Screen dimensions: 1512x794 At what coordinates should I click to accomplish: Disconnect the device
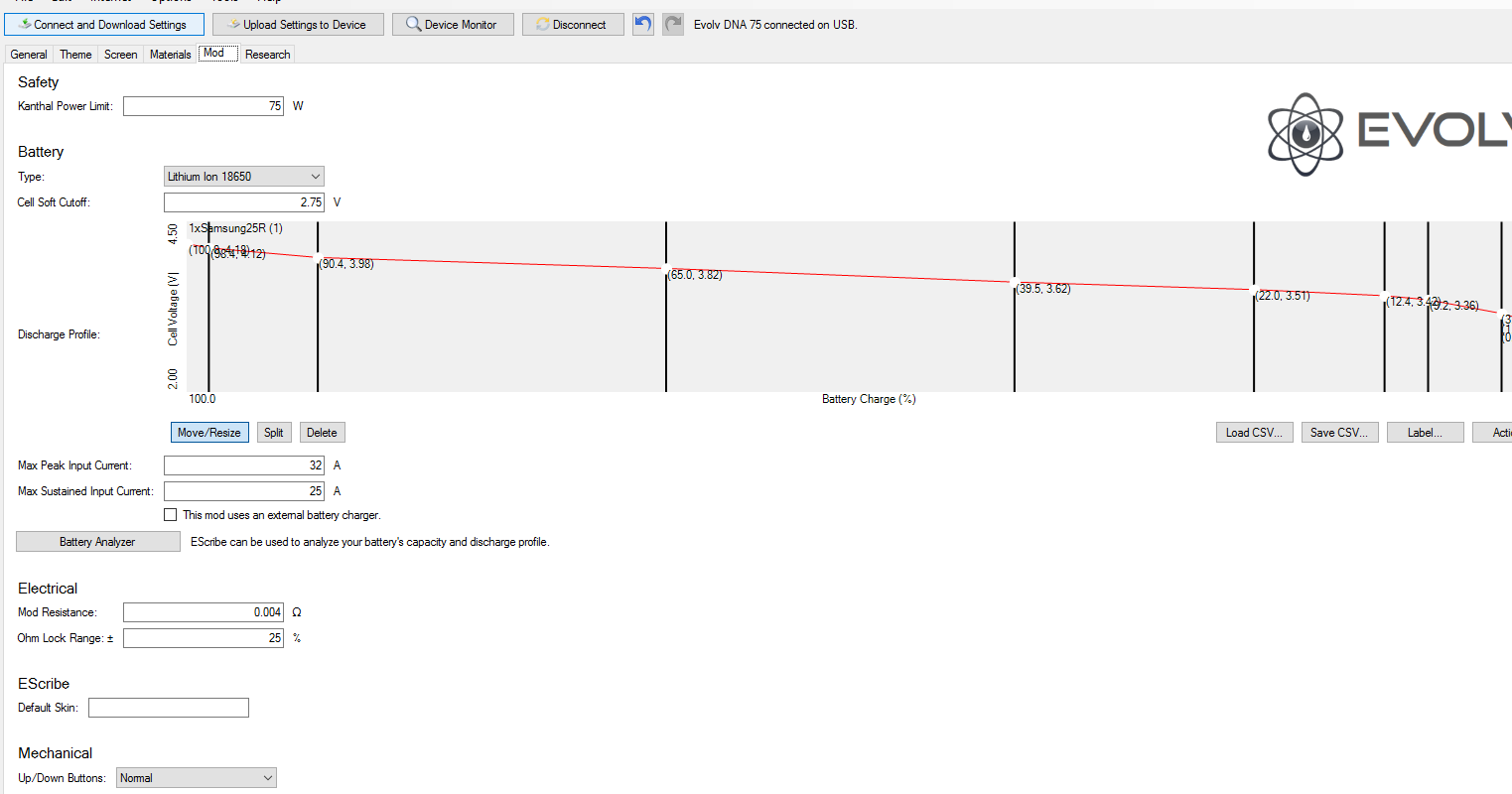tap(573, 25)
